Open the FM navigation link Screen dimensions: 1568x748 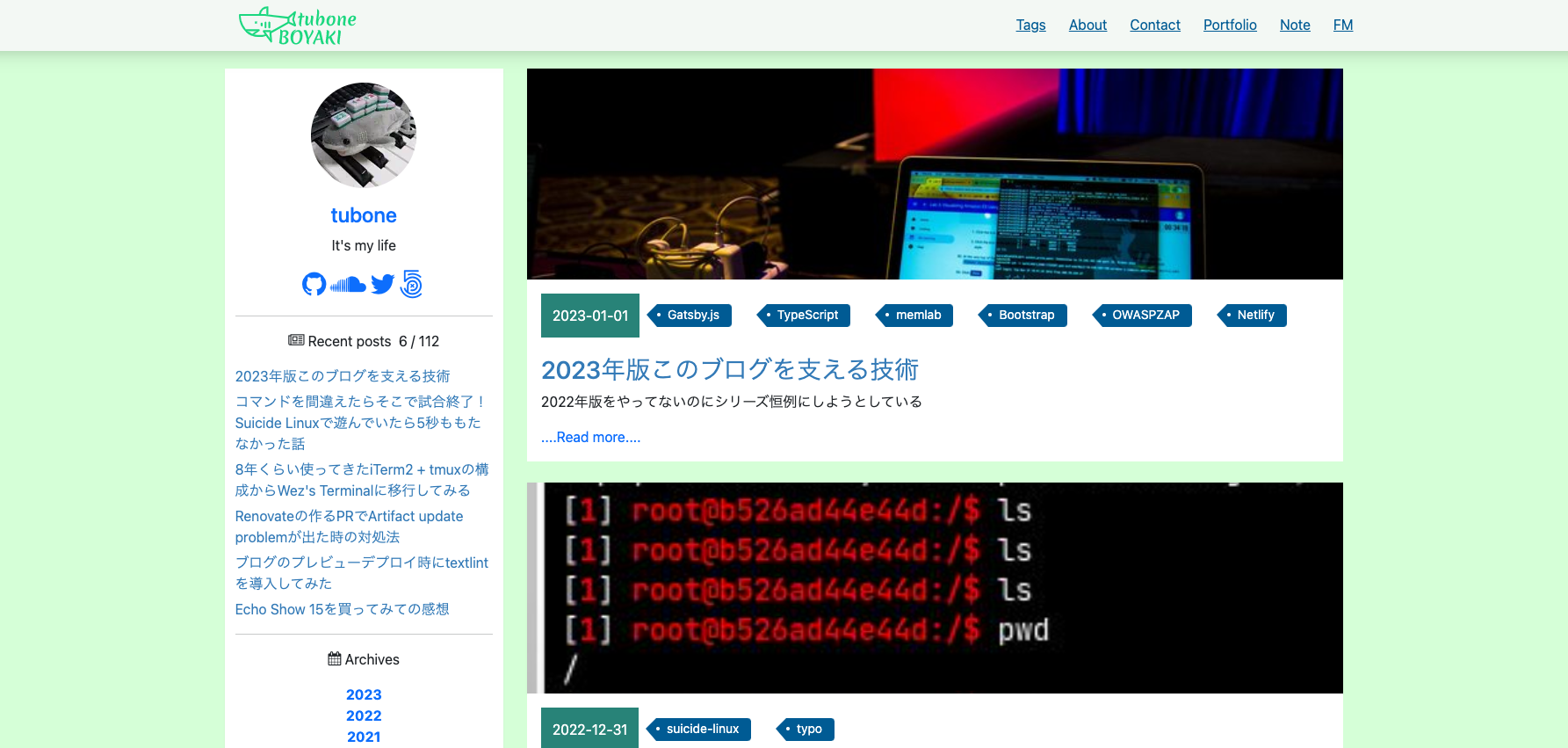tap(1342, 25)
